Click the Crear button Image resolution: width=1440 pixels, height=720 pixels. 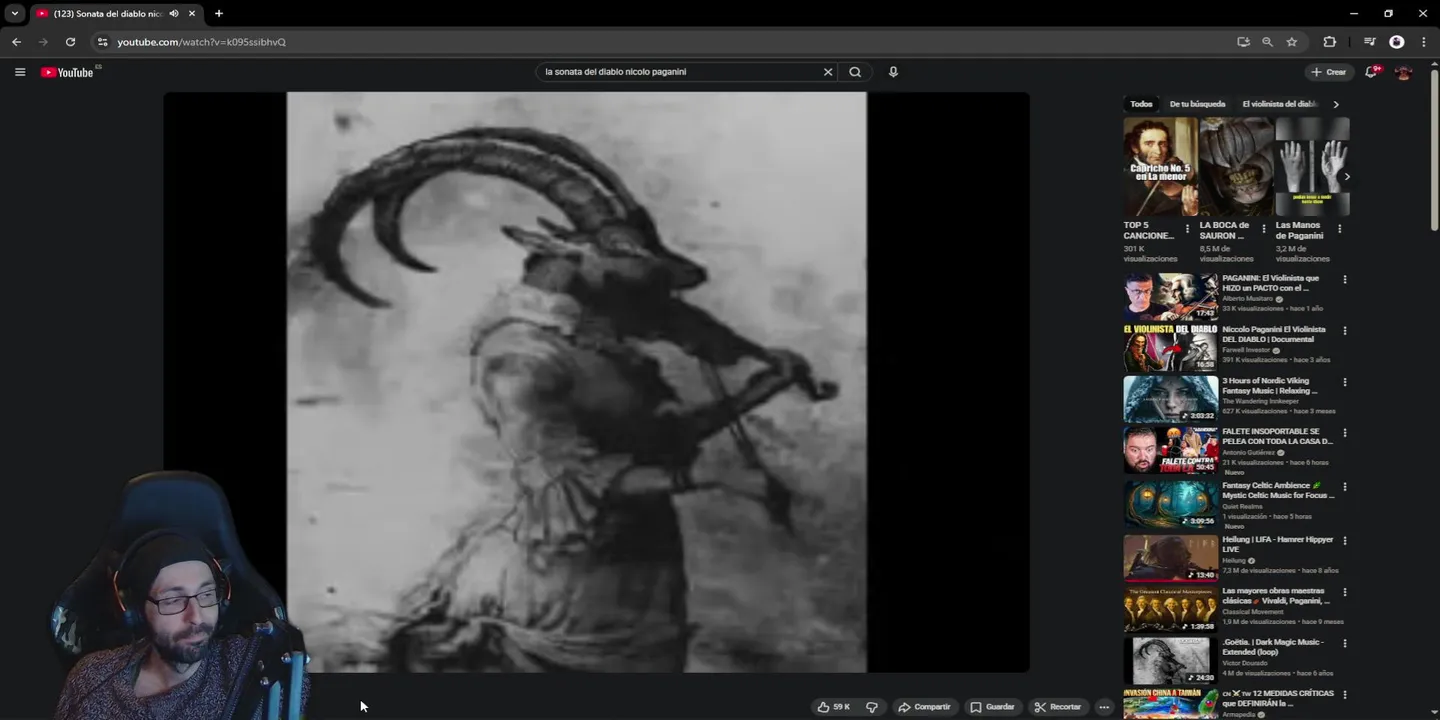pyautogui.click(x=1329, y=72)
